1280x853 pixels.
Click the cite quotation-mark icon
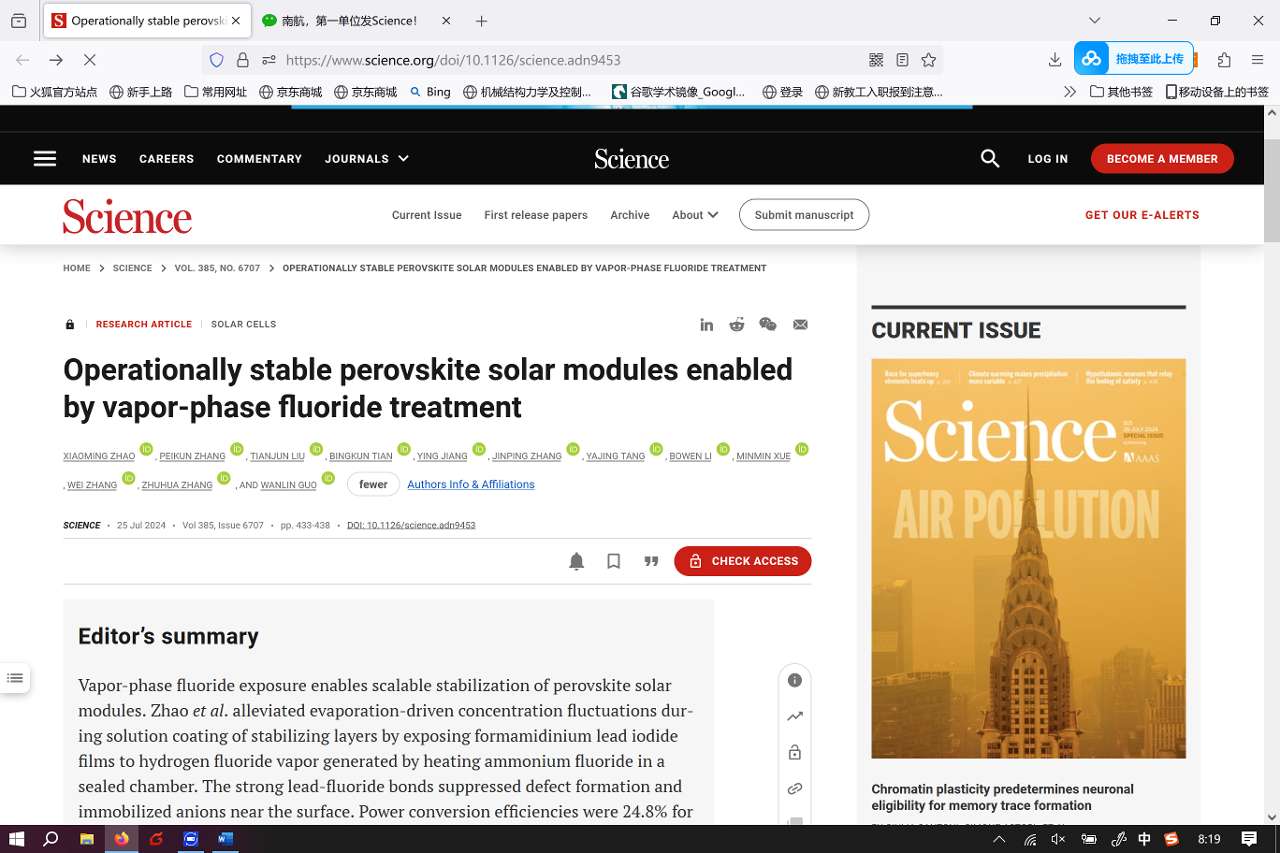[651, 561]
